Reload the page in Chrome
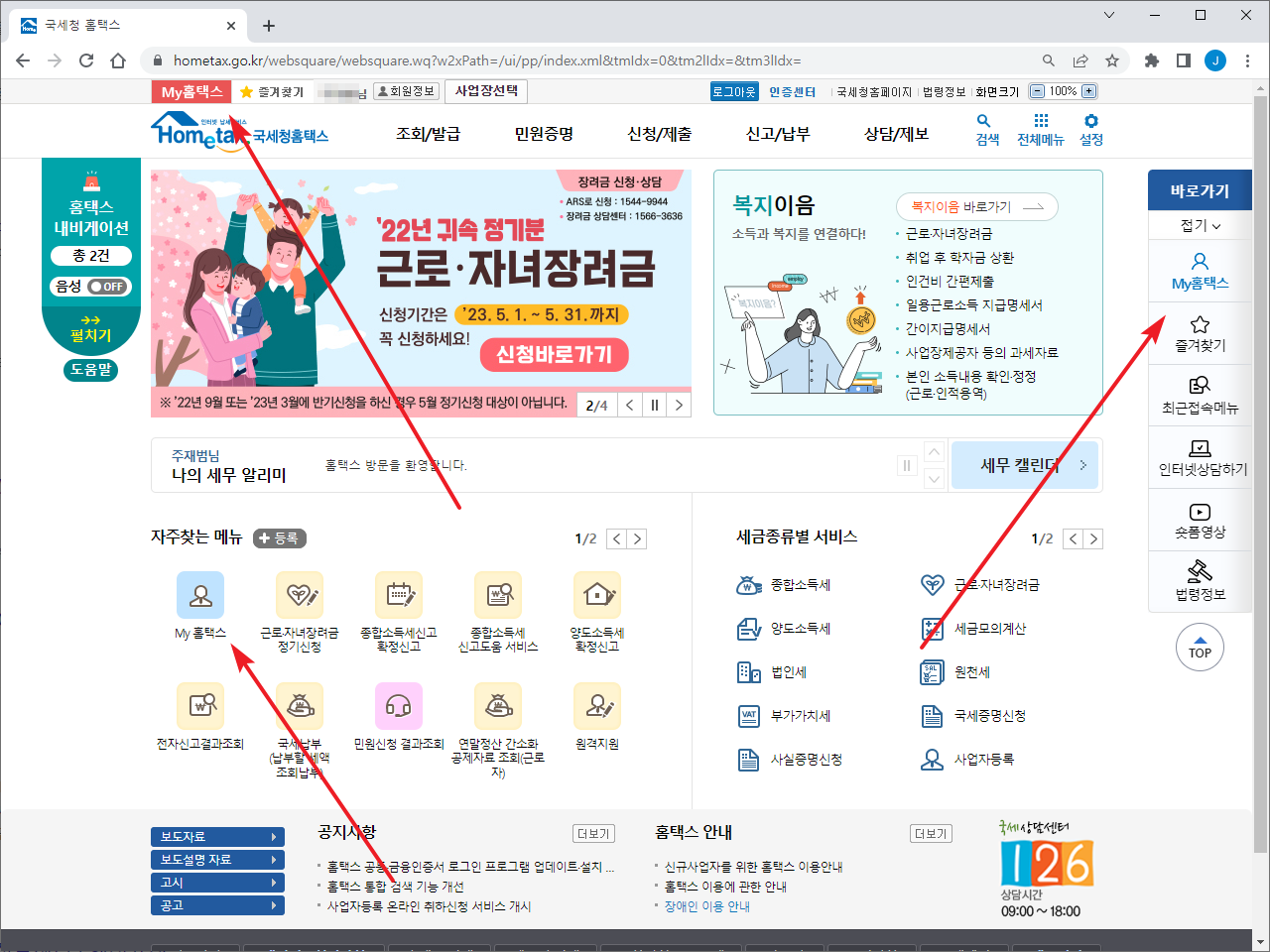The image size is (1270, 952). click(x=86, y=60)
